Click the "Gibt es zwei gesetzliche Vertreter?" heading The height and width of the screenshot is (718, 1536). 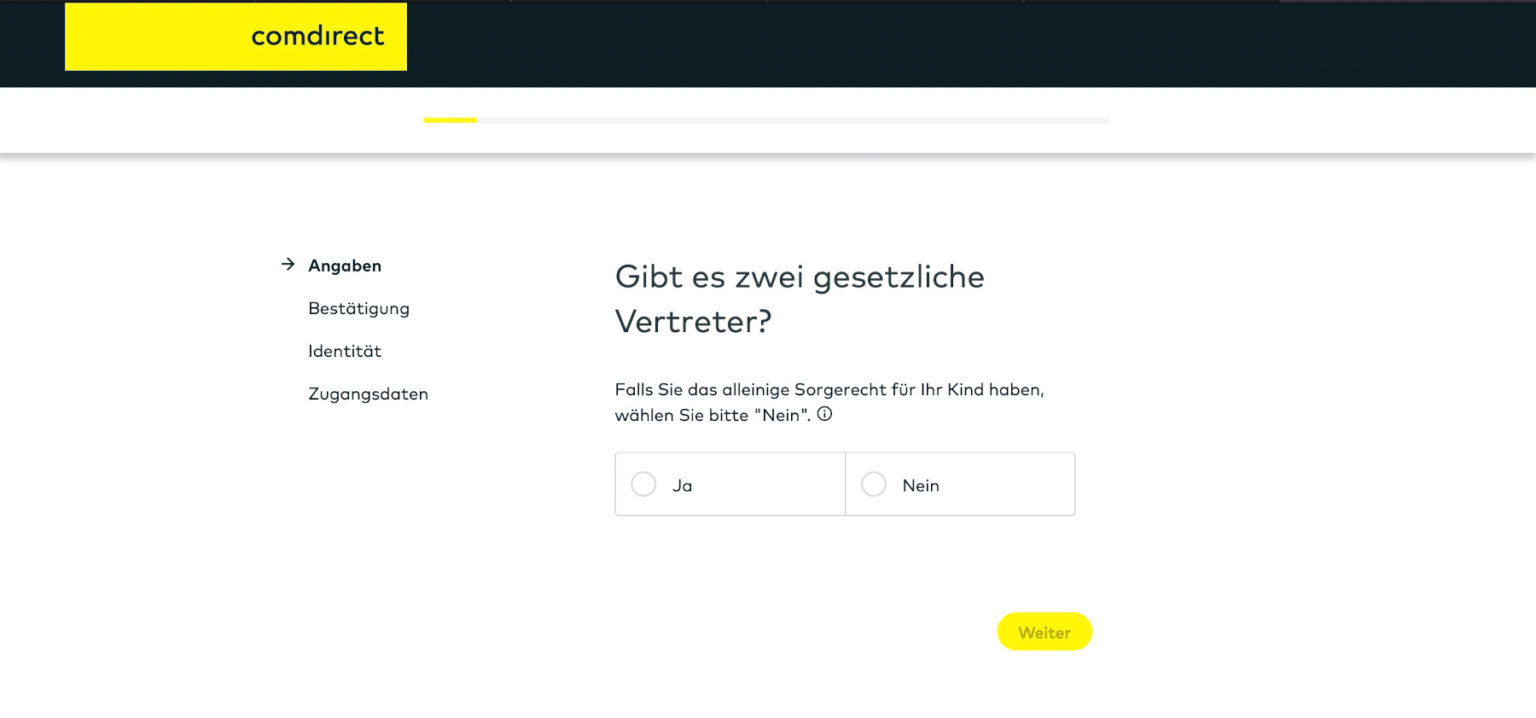pyautogui.click(x=799, y=298)
